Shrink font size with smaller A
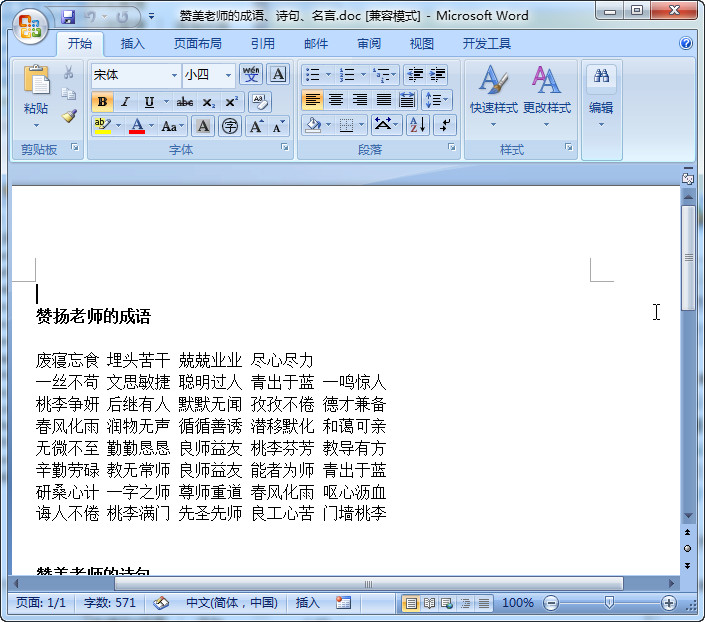Viewport: 705px width, 622px height. [278, 126]
